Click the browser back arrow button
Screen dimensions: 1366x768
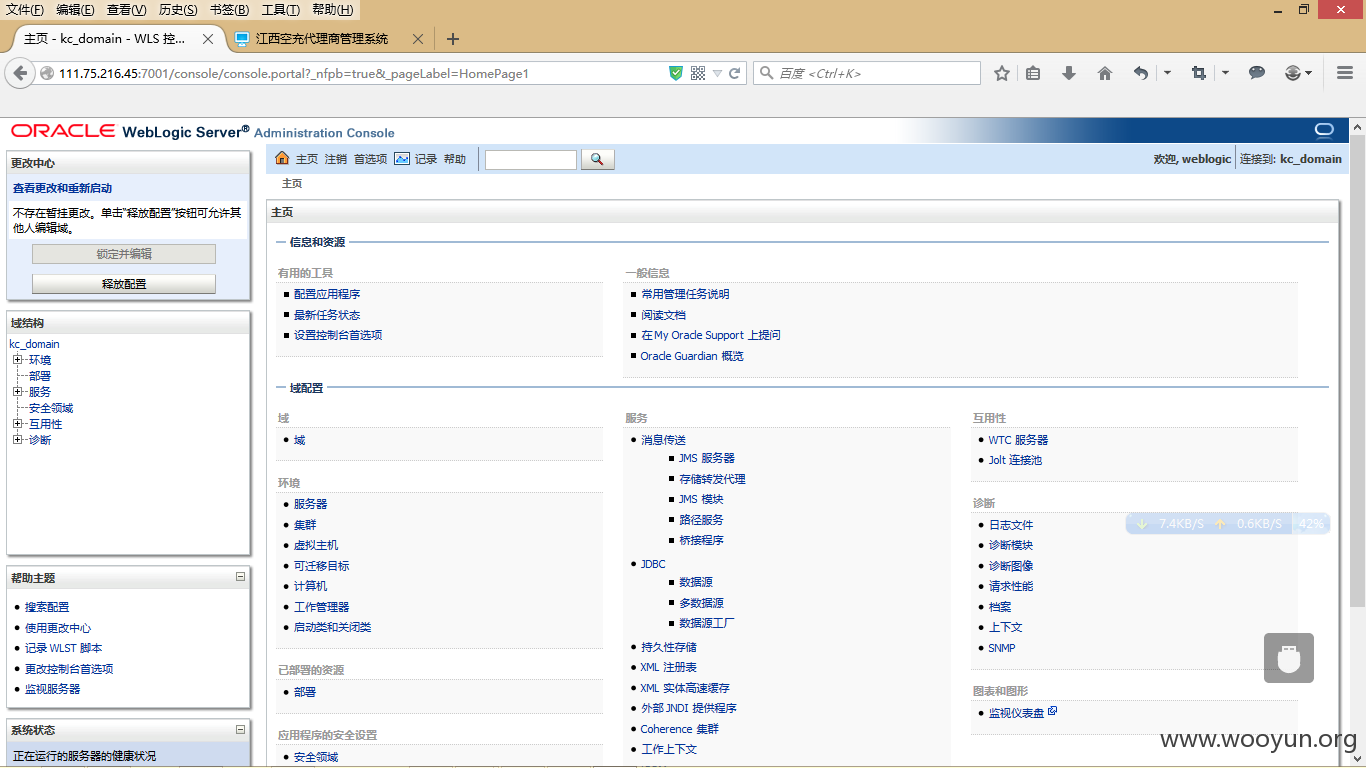pos(20,73)
